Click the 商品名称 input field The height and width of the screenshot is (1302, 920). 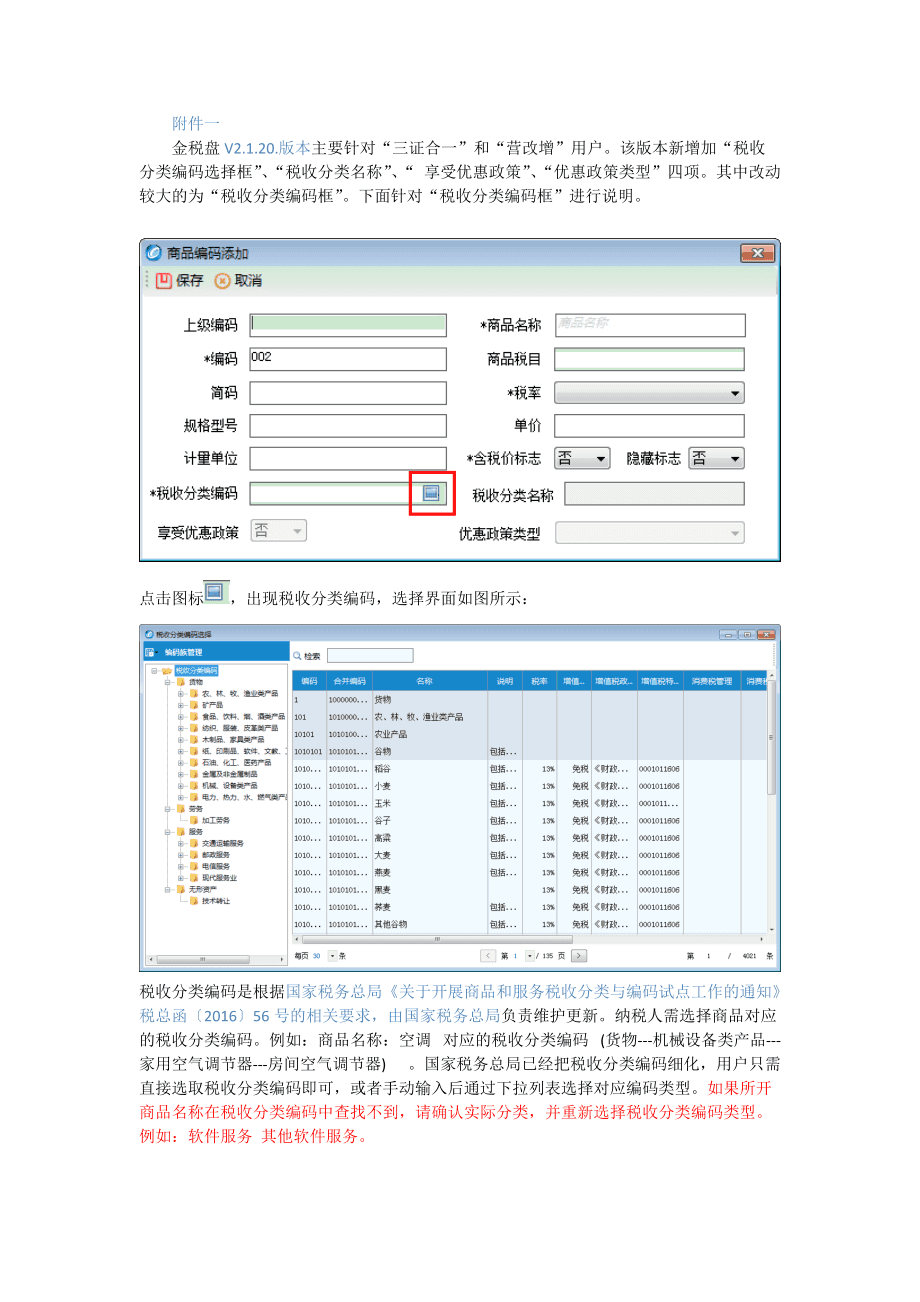[x=650, y=325]
